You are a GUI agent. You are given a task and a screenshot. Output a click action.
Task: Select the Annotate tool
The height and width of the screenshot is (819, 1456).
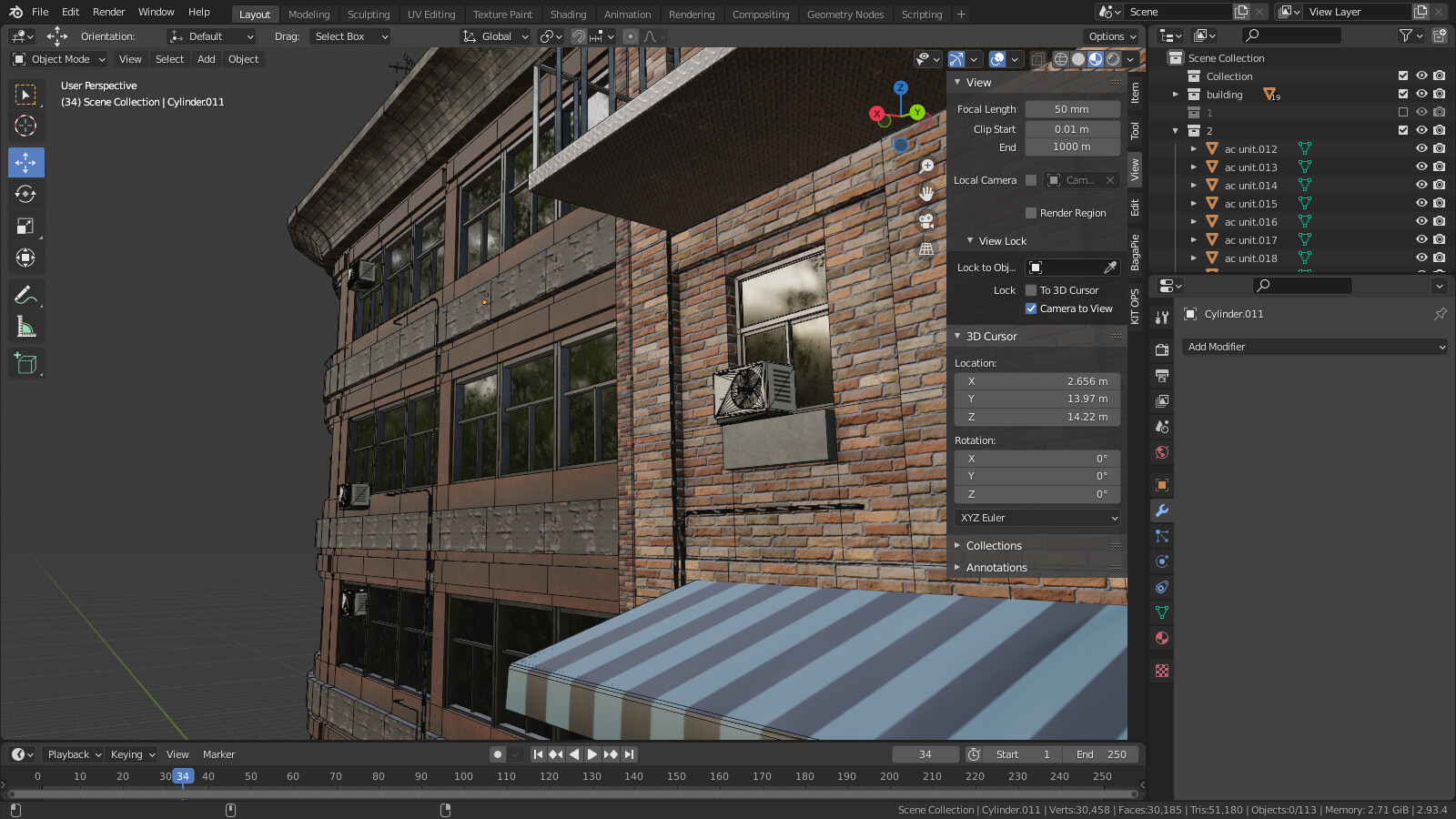tap(25, 293)
